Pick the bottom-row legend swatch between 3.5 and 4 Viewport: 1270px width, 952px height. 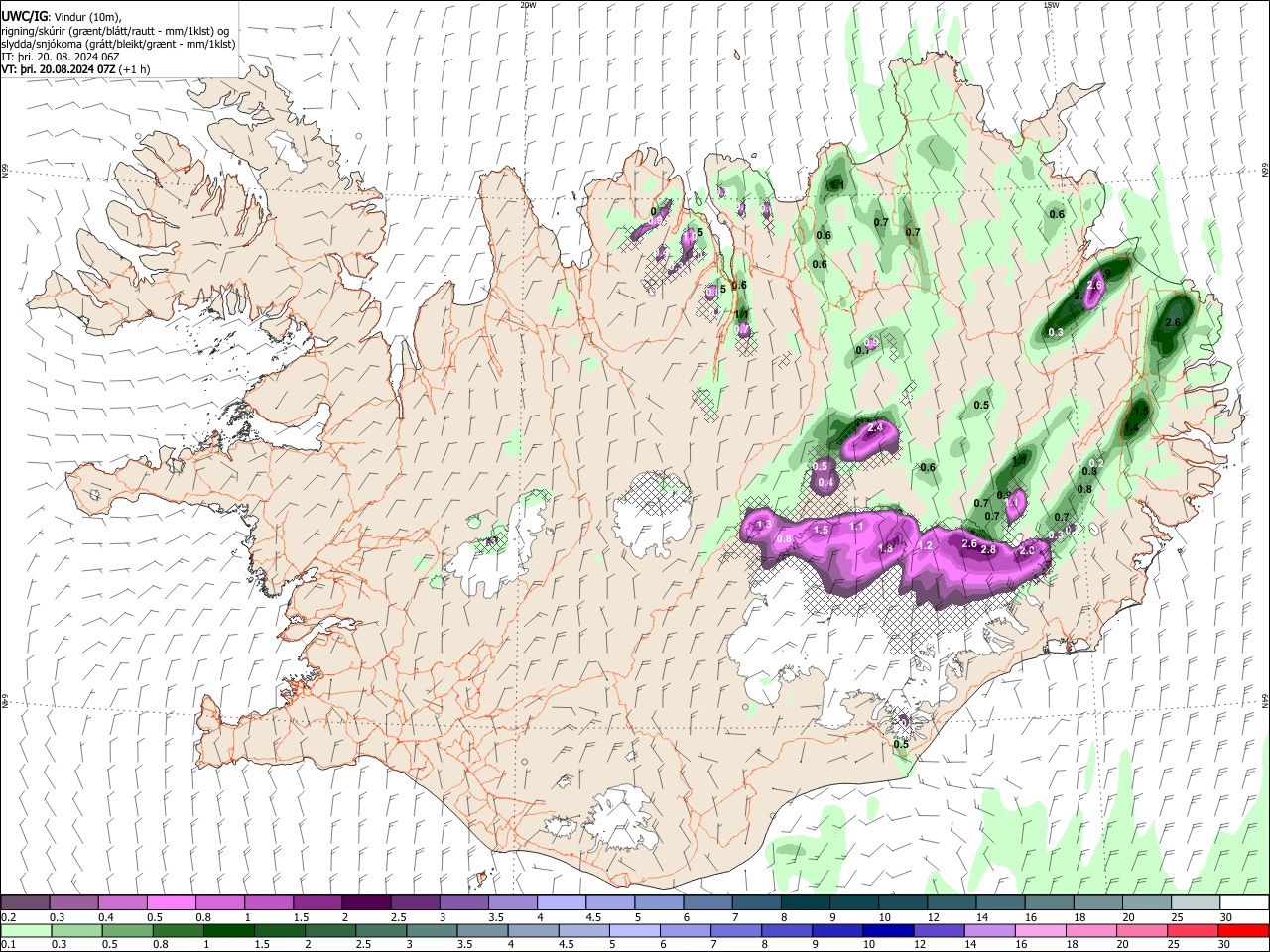tap(481, 930)
